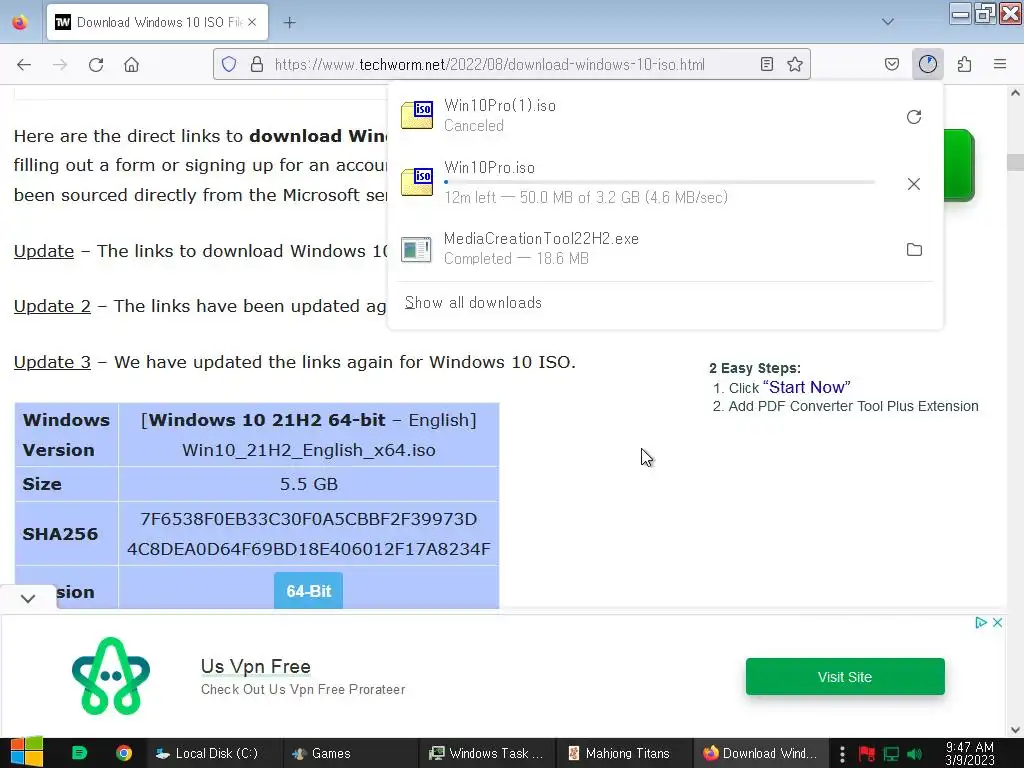
Task: Click the network tray icon
Action: click(891, 754)
